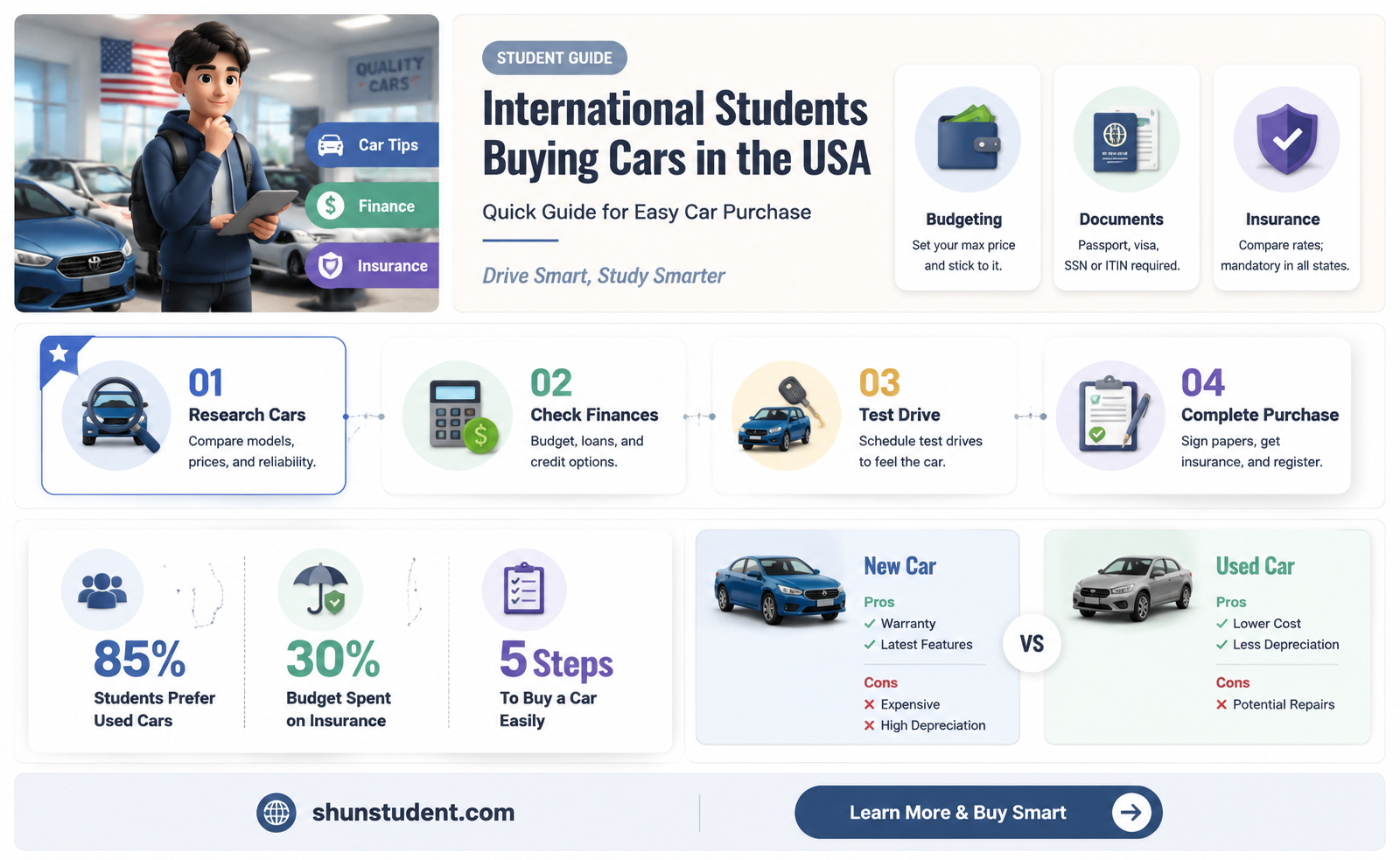Click the star ribbon on Research Cars card
The height and width of the screenshot is (860, 1400).
point(59,354)
